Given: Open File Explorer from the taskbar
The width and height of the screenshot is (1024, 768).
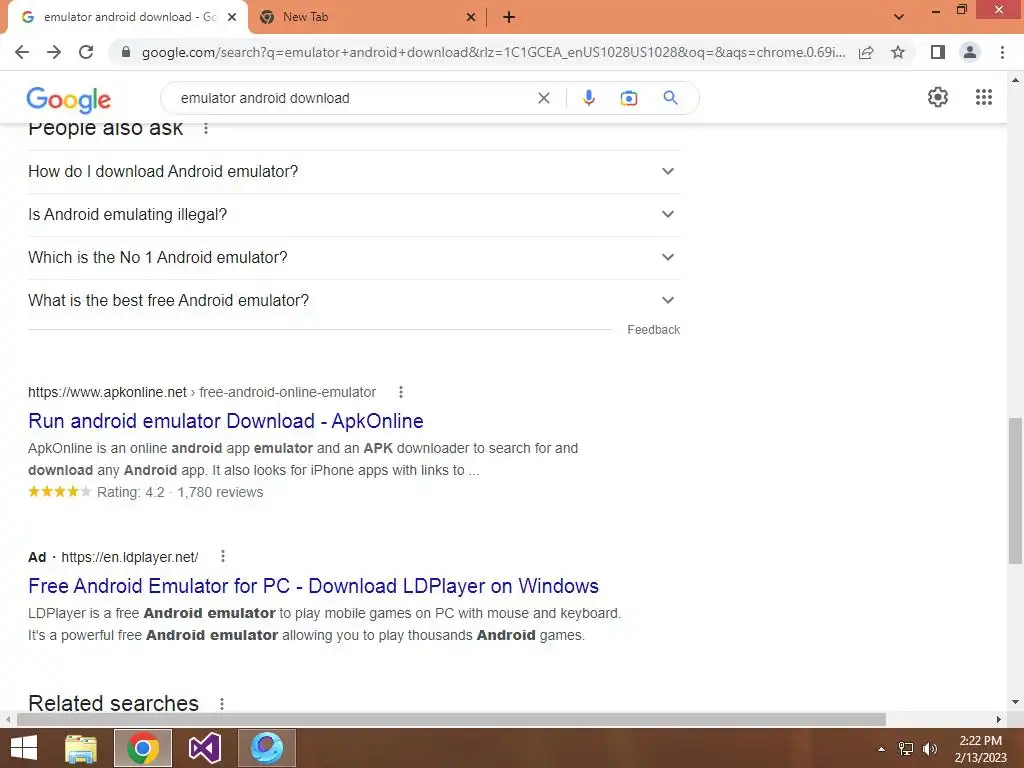Looking at the screenshot, I should click(x=81, y=748).
